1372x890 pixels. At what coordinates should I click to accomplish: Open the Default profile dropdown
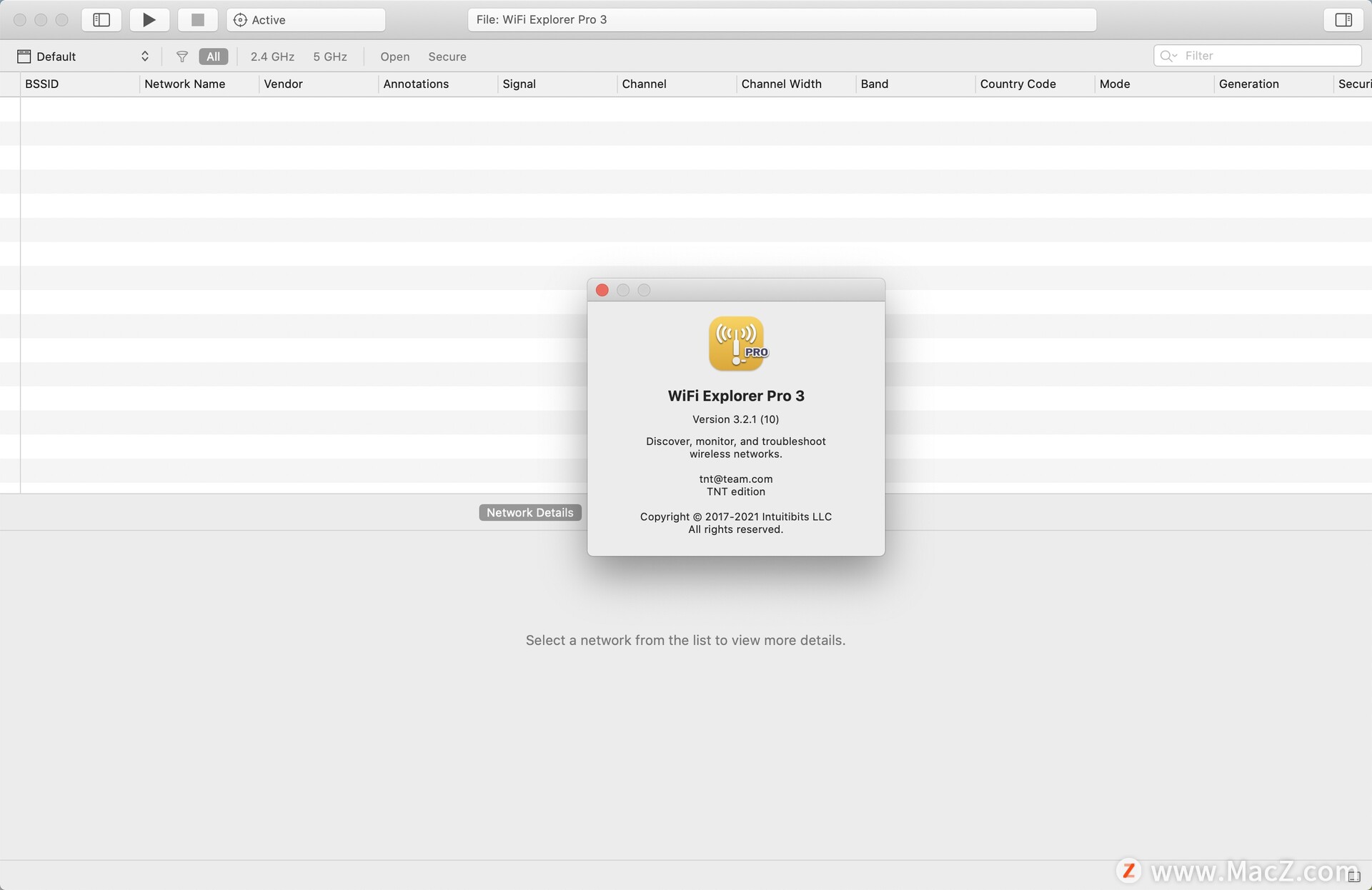pyautogui.click(x=84, y=56)
